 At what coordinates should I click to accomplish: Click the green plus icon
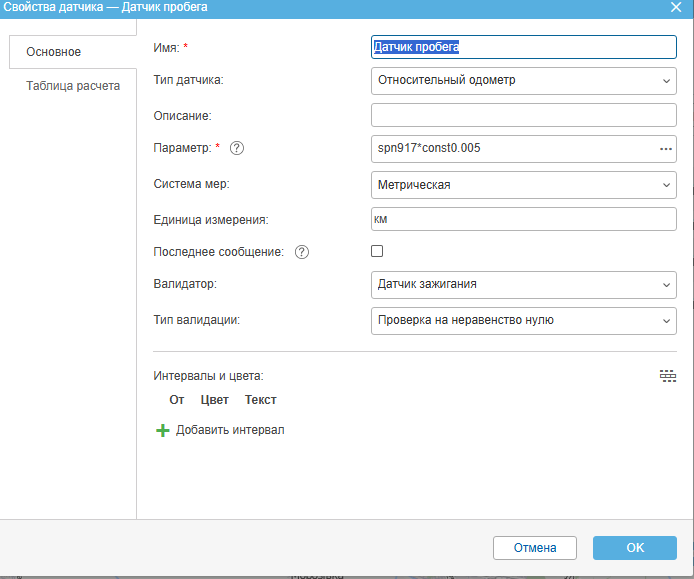pos(162,430)
